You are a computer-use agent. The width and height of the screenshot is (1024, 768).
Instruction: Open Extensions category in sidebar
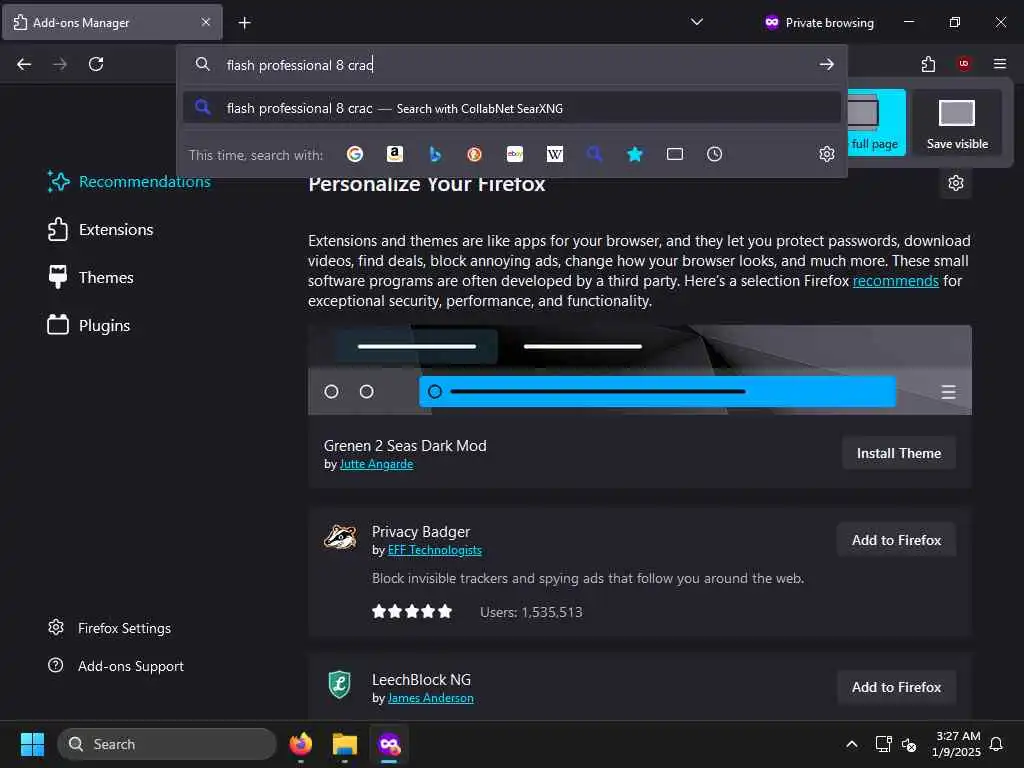coord(101,230)
